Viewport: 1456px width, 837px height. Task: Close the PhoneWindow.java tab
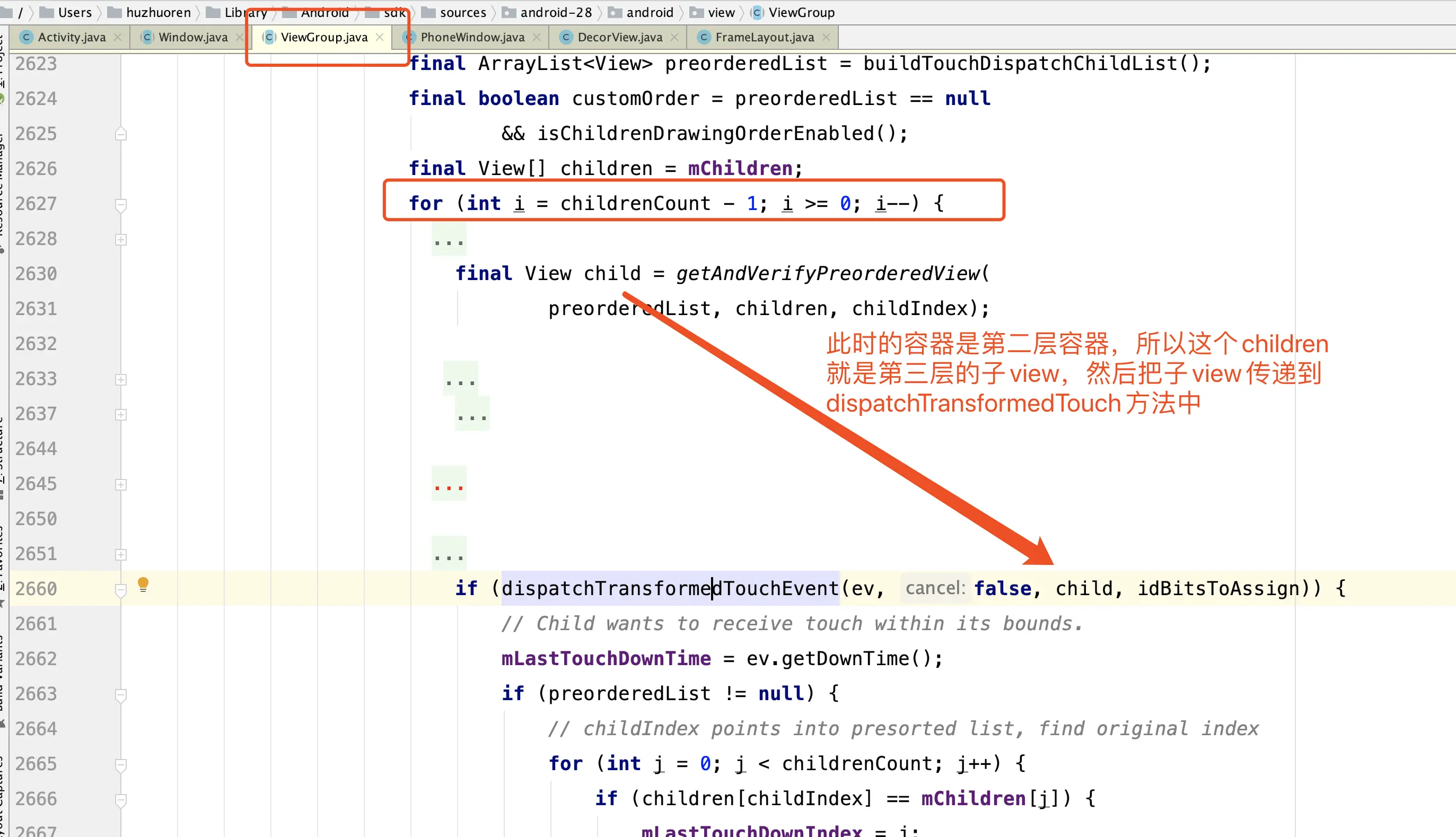coord(537,37)
